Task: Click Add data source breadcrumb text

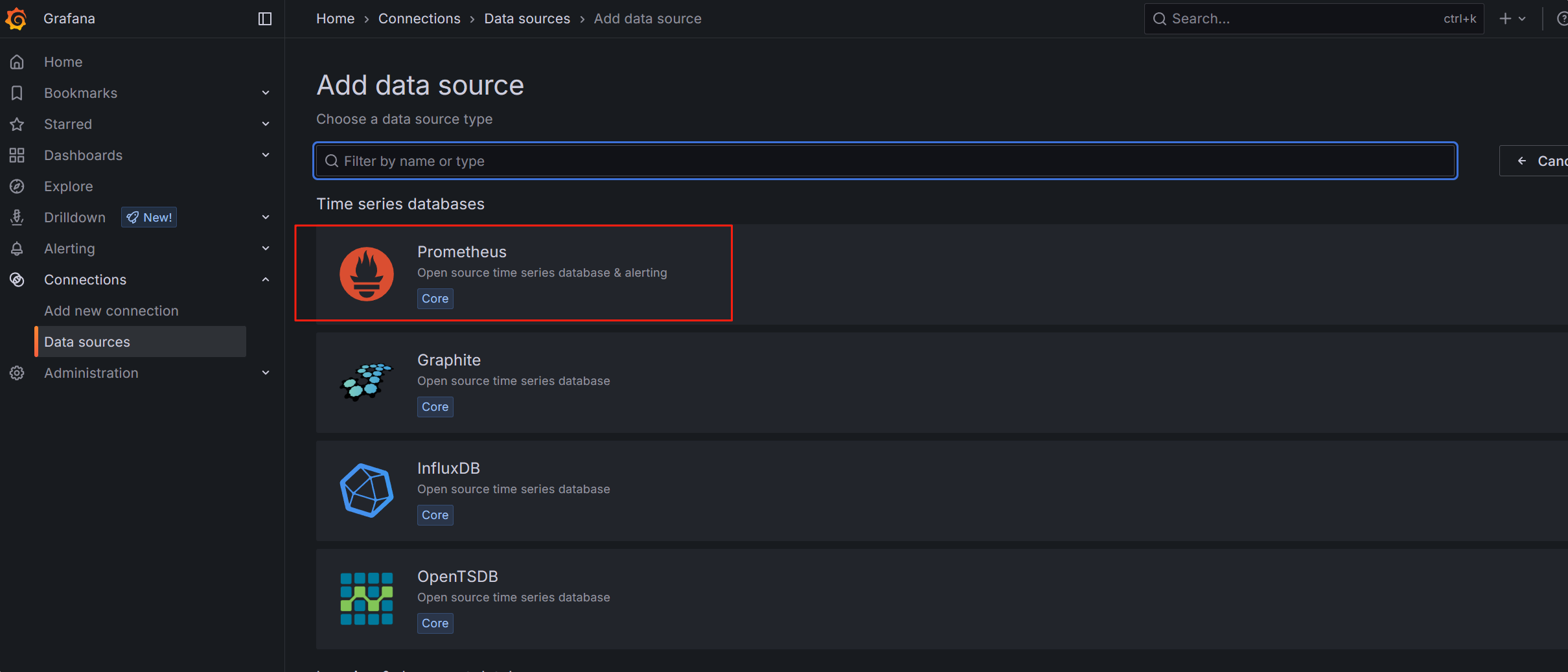Action: tap(648, 19)
